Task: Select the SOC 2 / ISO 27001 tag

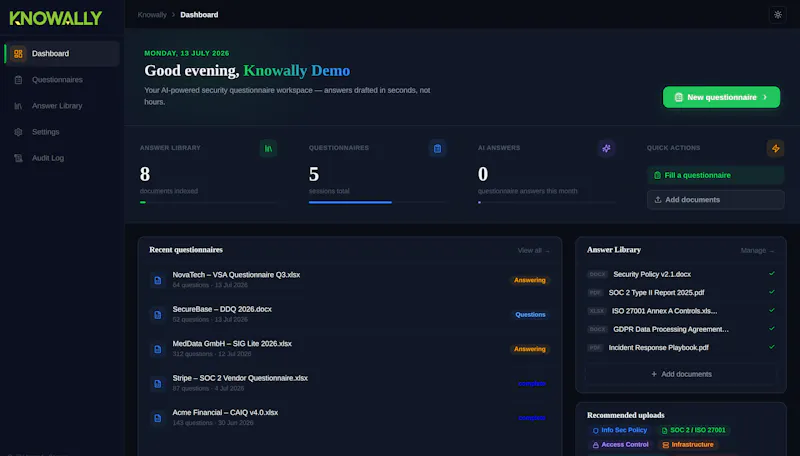Action: [x=693, y=430]
